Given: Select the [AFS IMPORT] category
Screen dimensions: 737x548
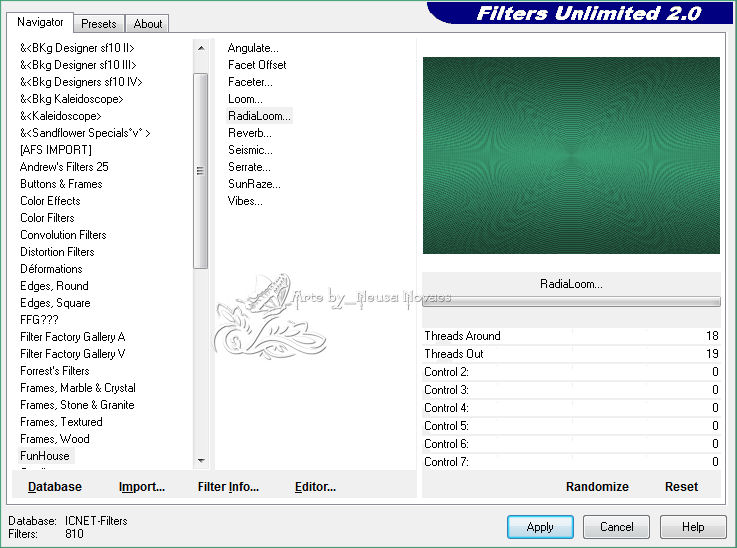Looking at the screenshot, I should click(x=55, y=149).
